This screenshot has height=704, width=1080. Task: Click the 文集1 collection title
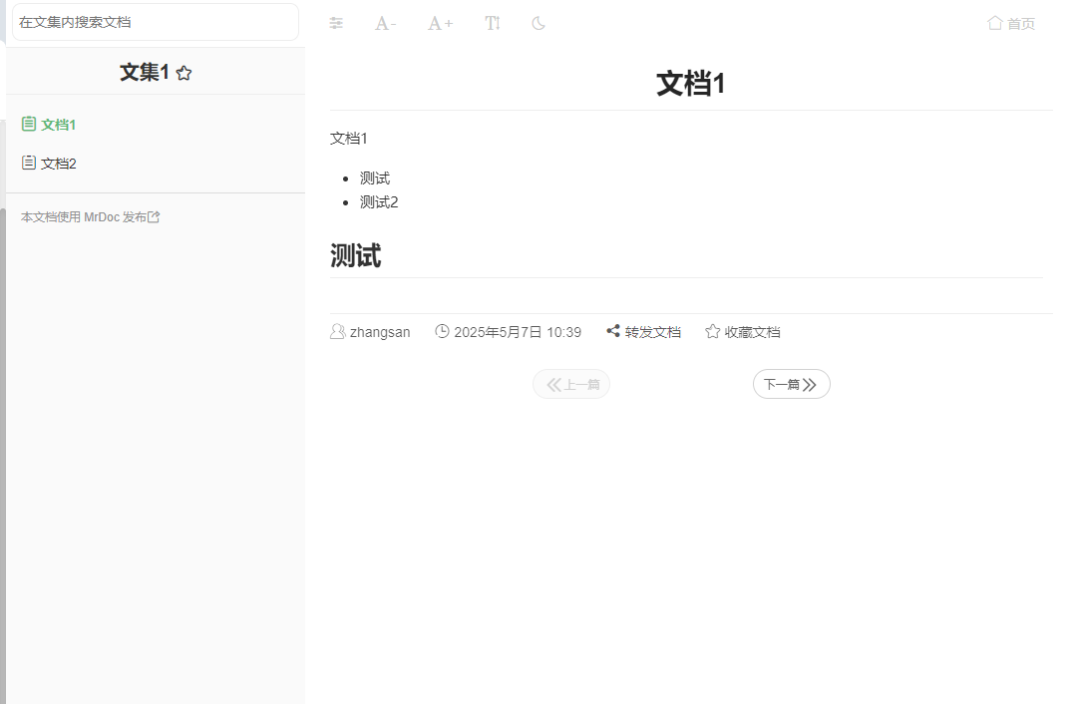tap(145, 72)
